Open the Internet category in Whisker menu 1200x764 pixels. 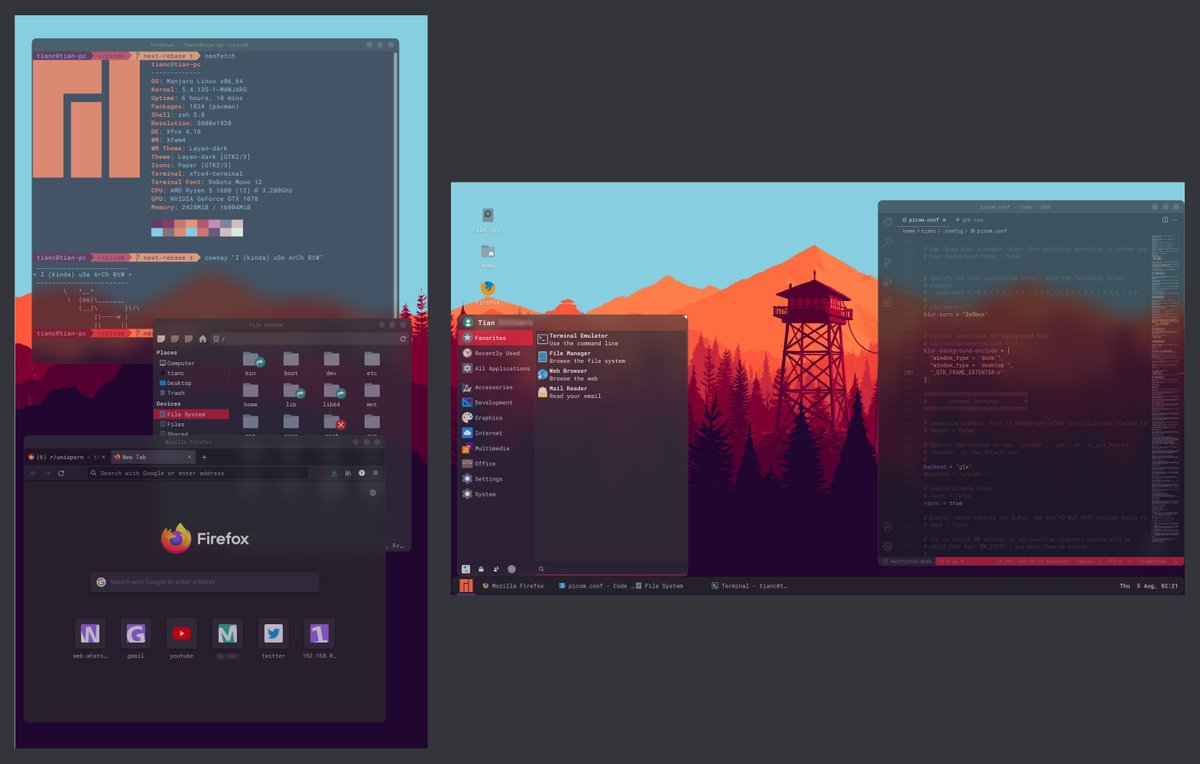pos(496,433)
